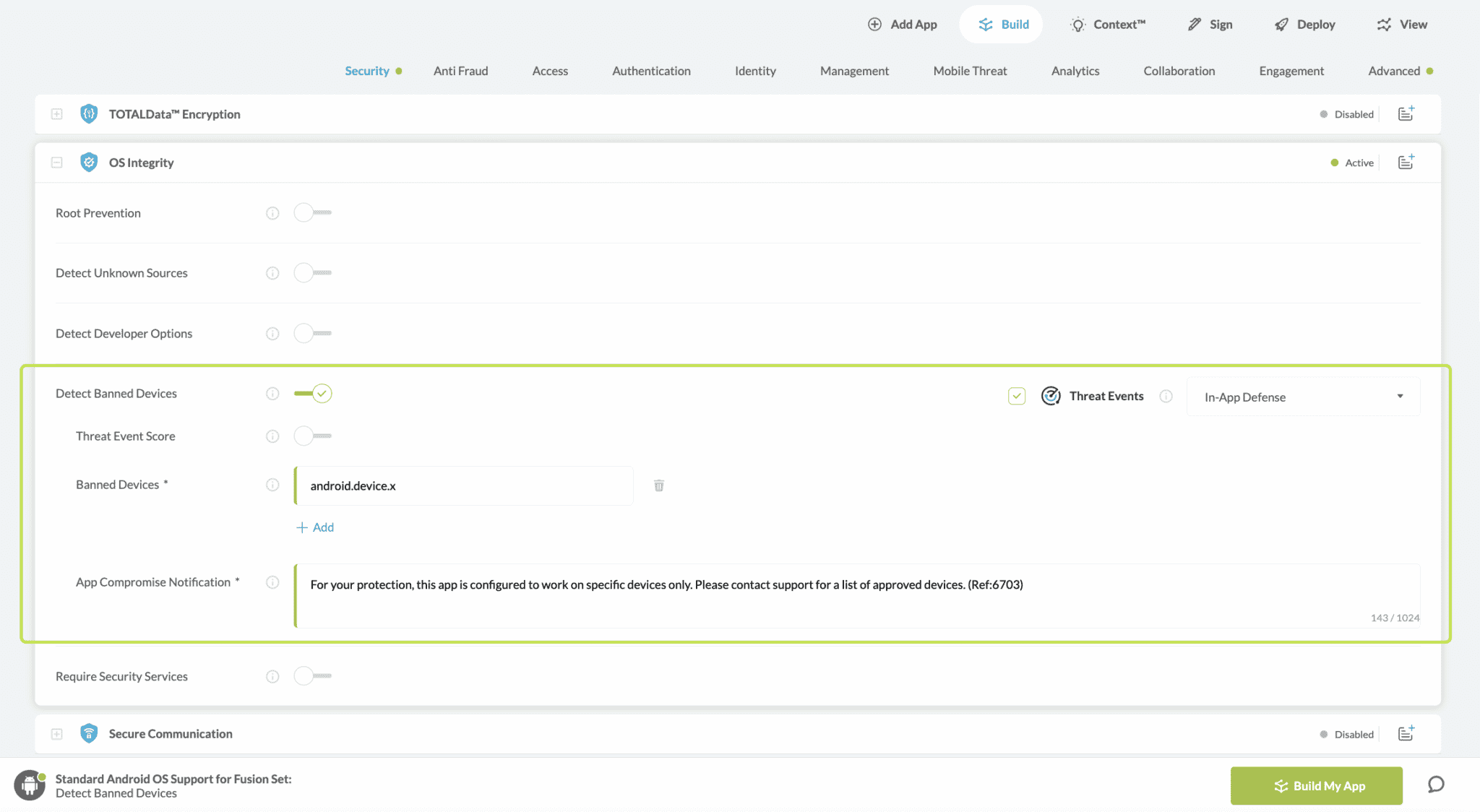The width and height of the screenshot is (1480, 812).
Task: Expand the TOTALData Encryption section
Action: point(56,114)
